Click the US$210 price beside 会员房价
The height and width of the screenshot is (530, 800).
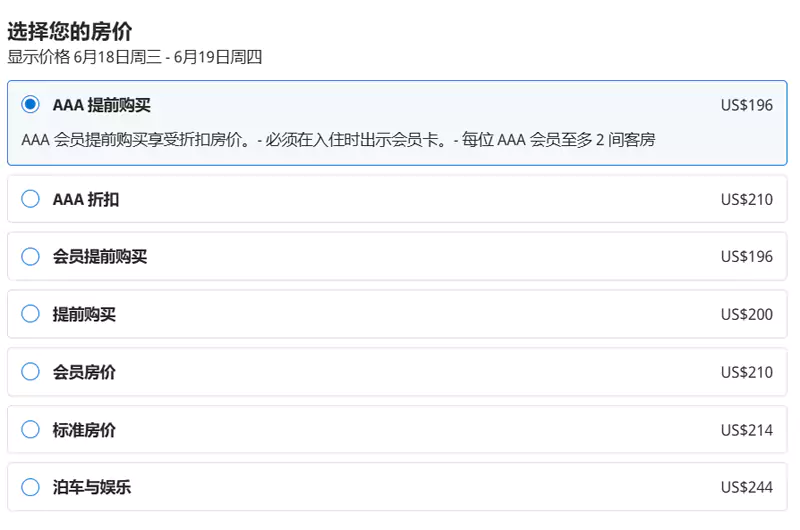click(x=746, y=372)
